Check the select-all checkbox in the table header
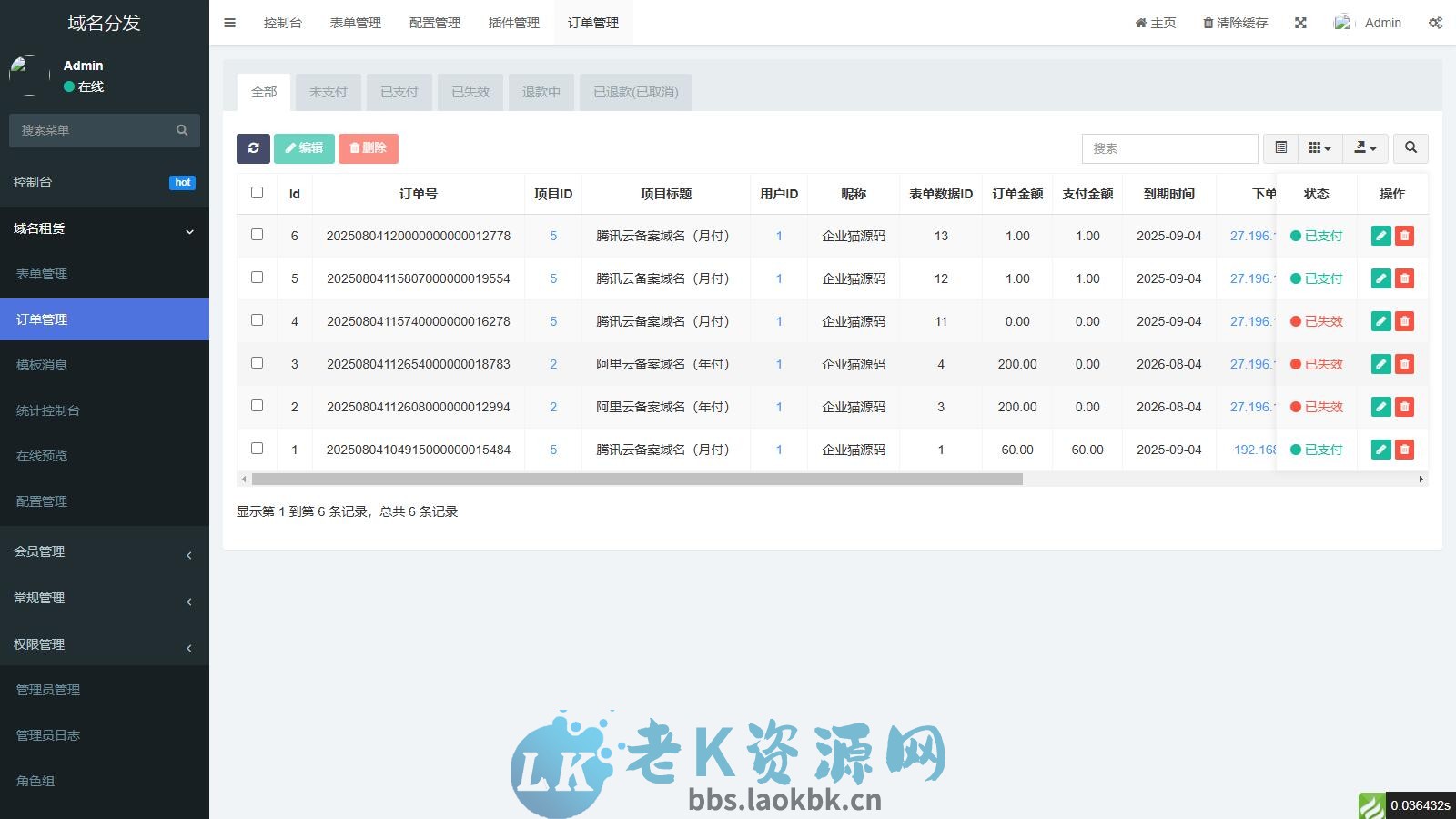Viewport: 1456px width, 819px height. point(258,193)
